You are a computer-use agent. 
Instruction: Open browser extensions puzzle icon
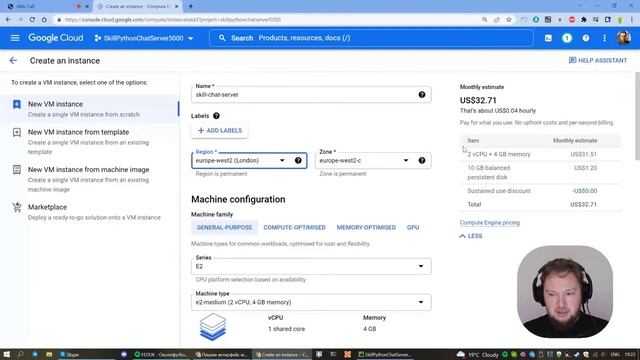(x=584, y=20)
